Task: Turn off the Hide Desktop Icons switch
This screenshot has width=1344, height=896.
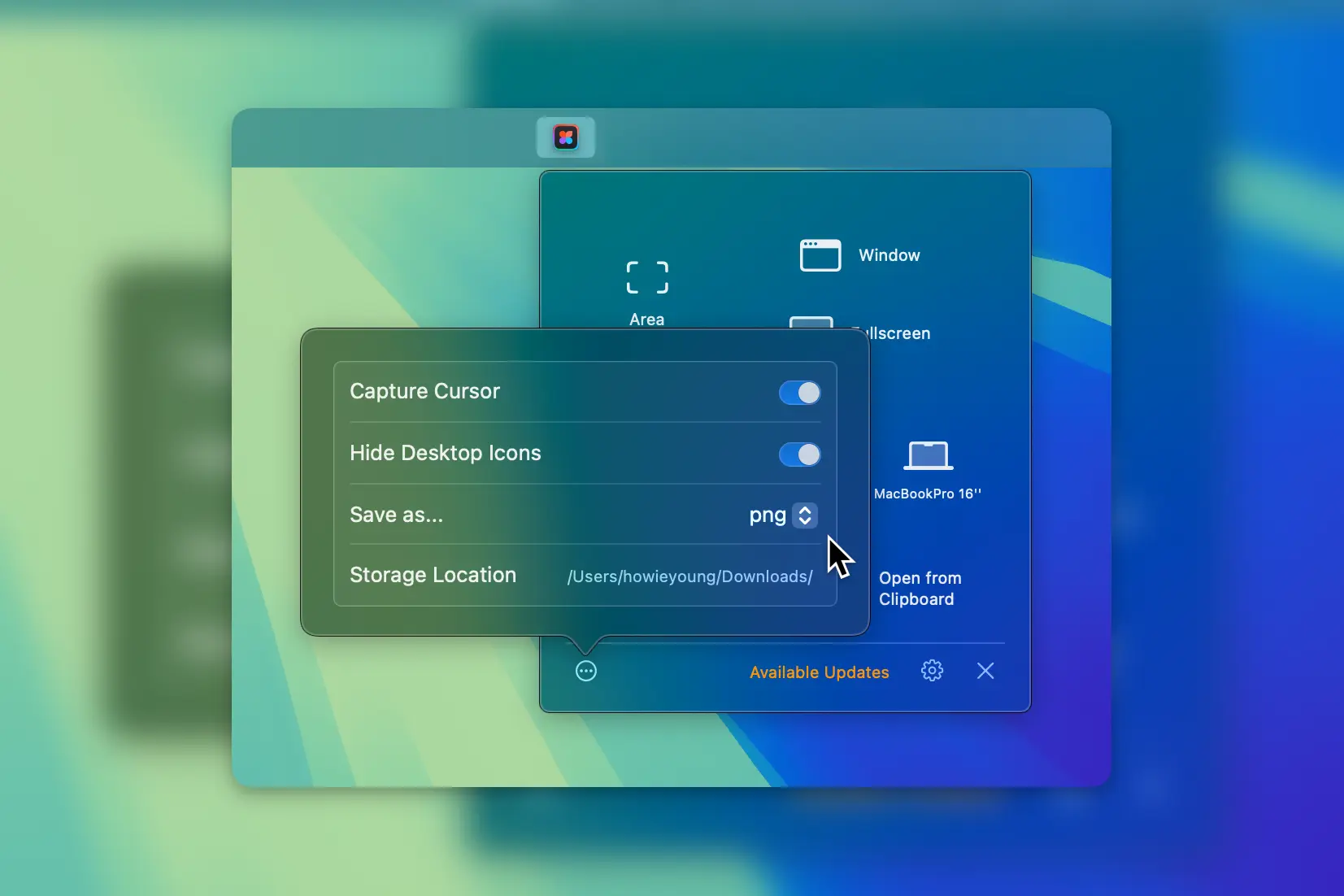Action: tap(799, 455)
